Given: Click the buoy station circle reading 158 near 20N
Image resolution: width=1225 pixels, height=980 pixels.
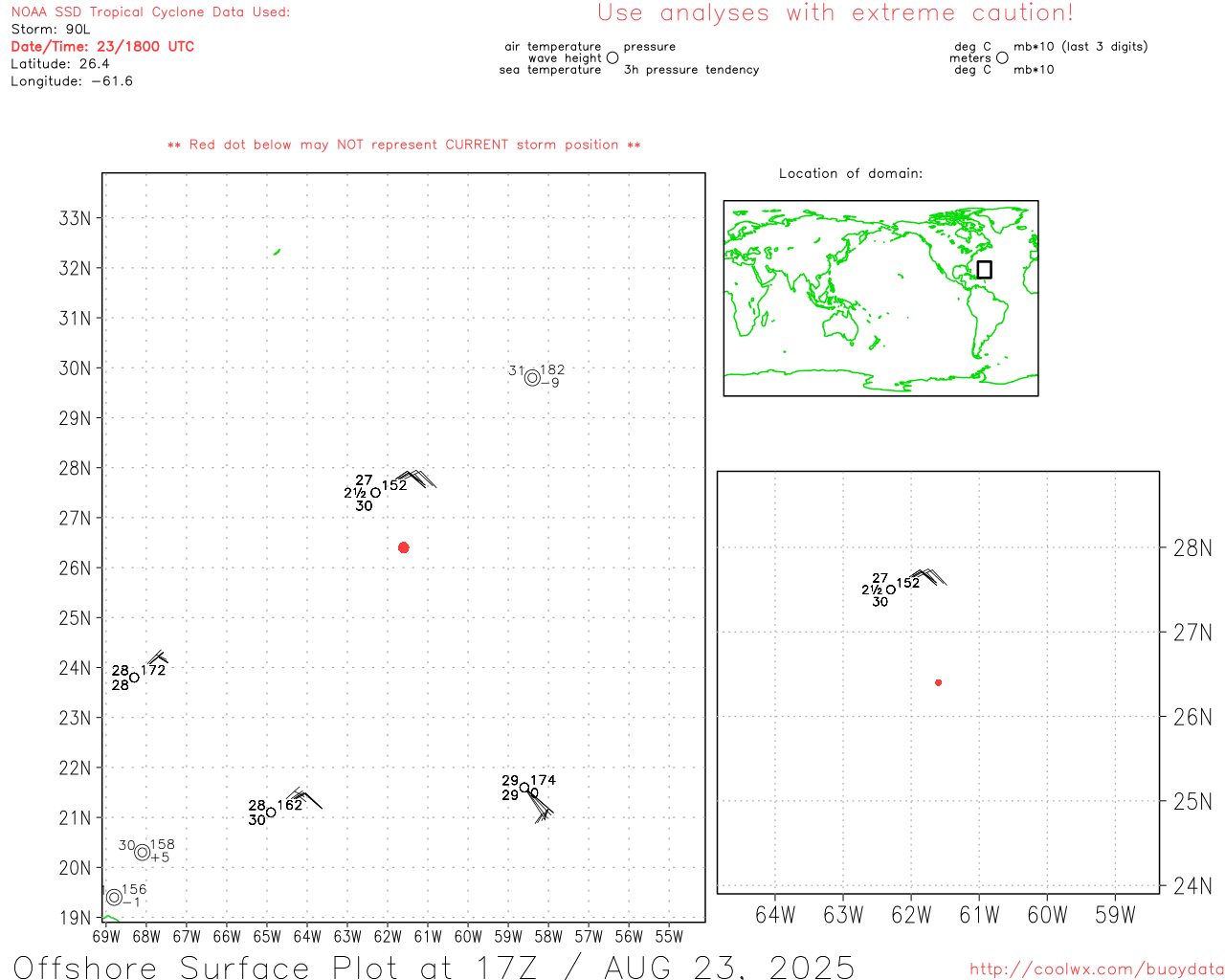Looking at the screenshot, I should [x=143, y=852].
